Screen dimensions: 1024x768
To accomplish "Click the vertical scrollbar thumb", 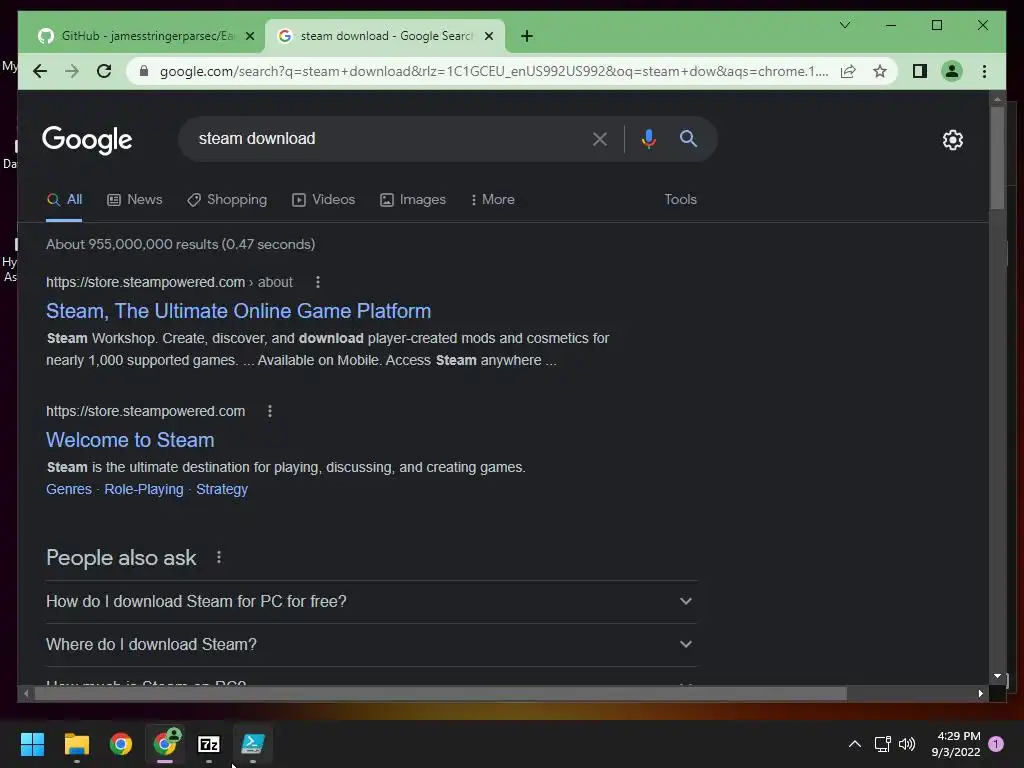I will (997, 158).
